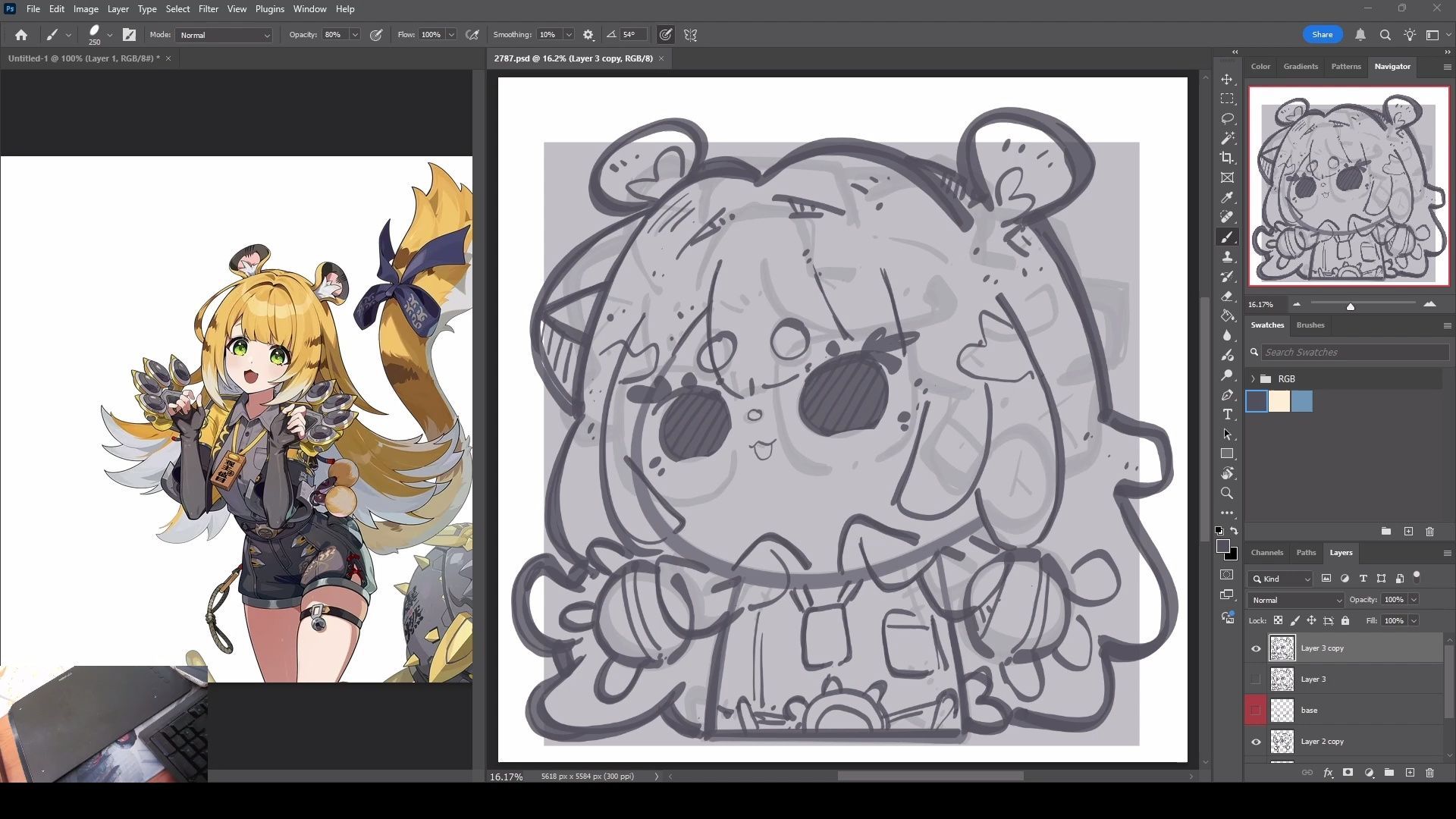The height and width of the screenshot is (819, 1456).
Task: Click the symmetry butterfly icon
Action: point(690,35)
